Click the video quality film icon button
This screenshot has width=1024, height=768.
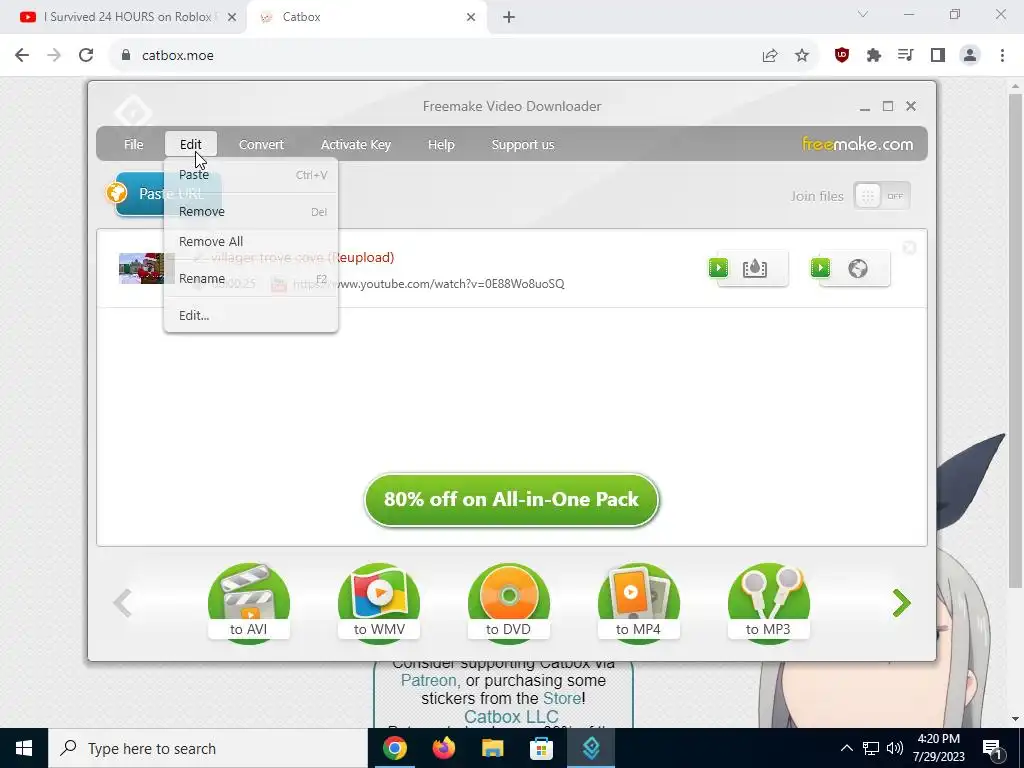(754, 268)
